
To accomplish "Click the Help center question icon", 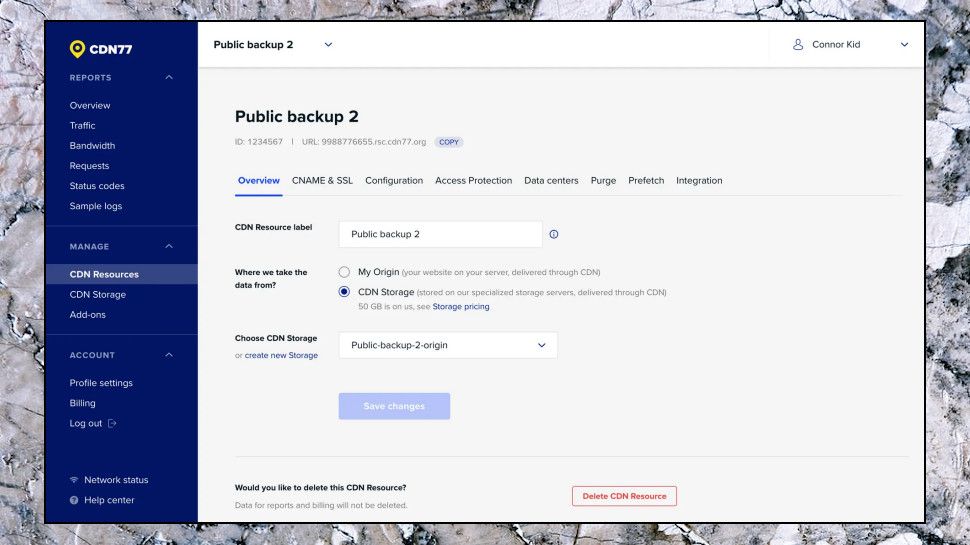I will [74, 500].
